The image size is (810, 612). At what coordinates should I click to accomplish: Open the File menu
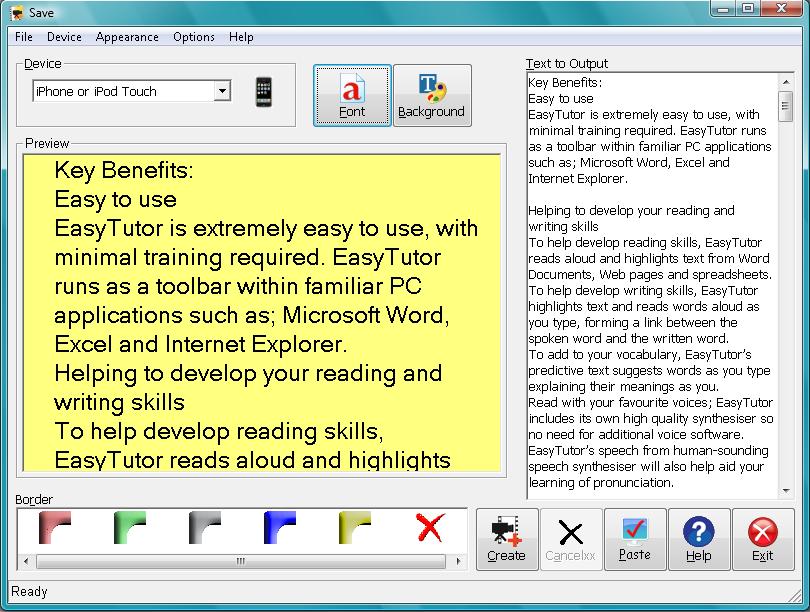(x=24, y=37)
